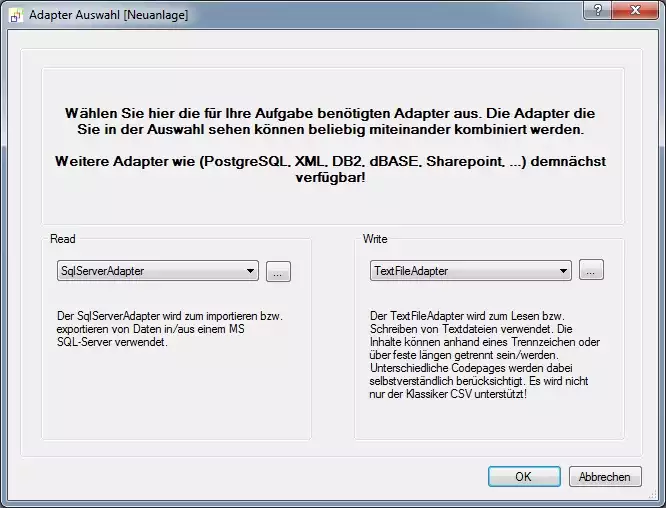The image size is (666, 508).
Task: Click the empty area below the SqlServerAdapter description
Action: [x=175, y=395]
